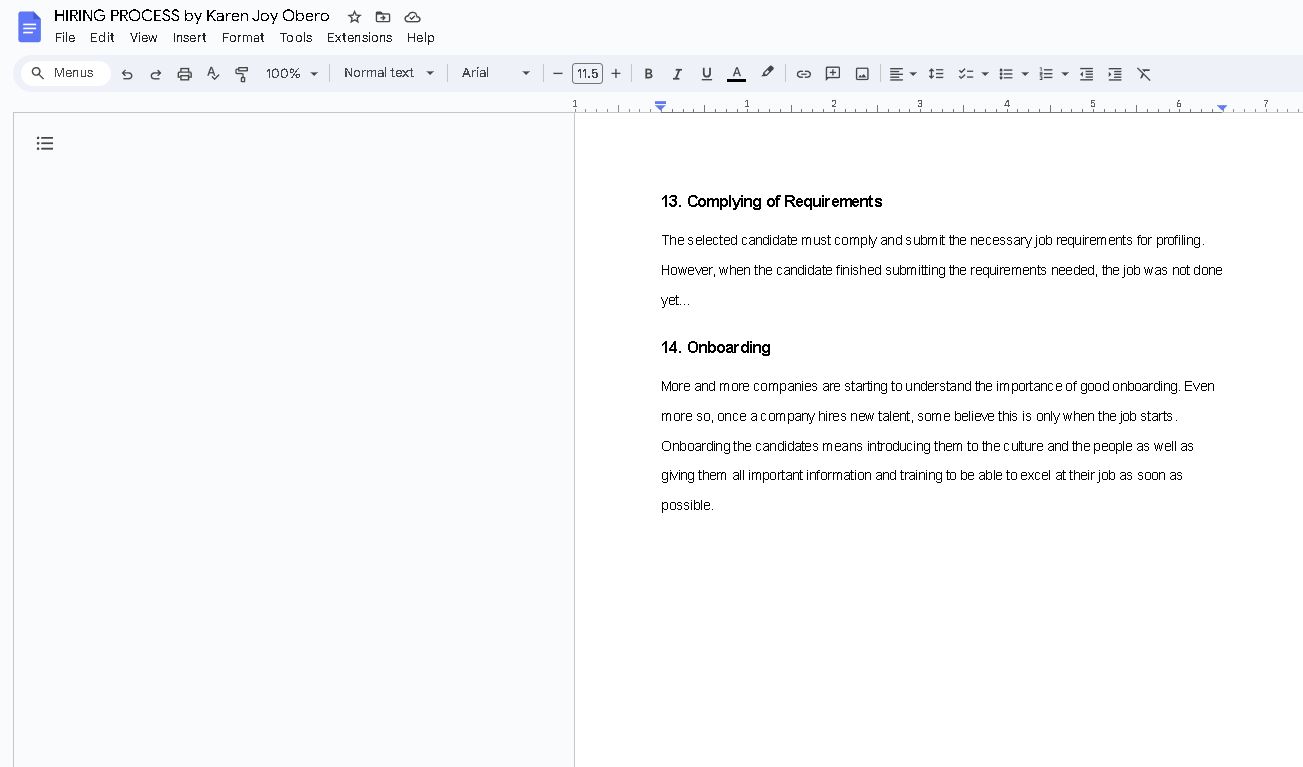Open the text alignment dropdown
This screenshot has height=767, width=1303.
coord(903,74)
